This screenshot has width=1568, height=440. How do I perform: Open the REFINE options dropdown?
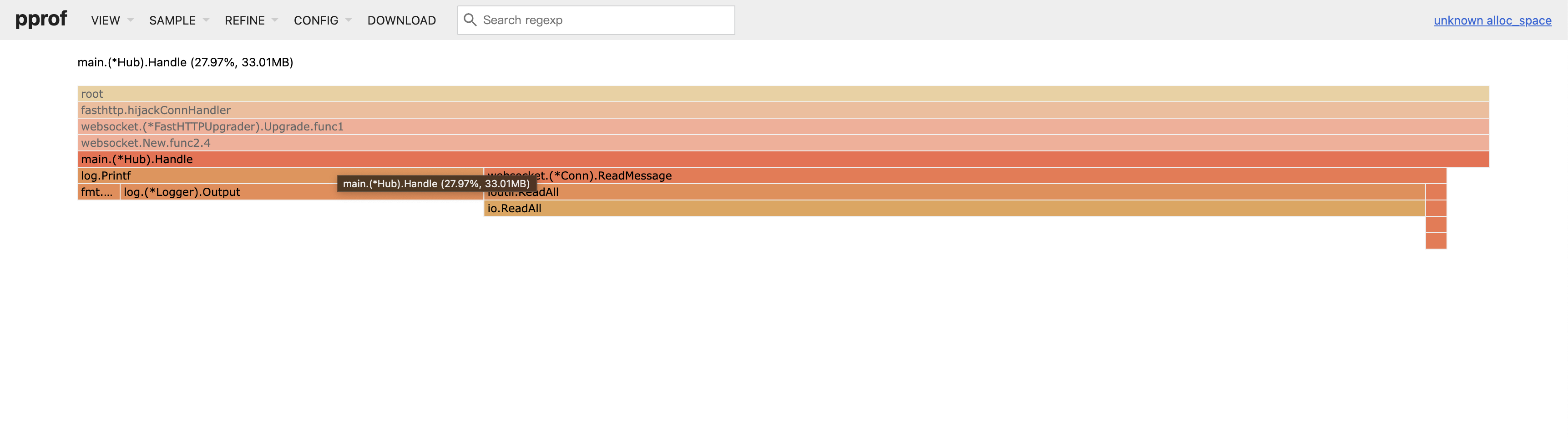coord(245,20)
